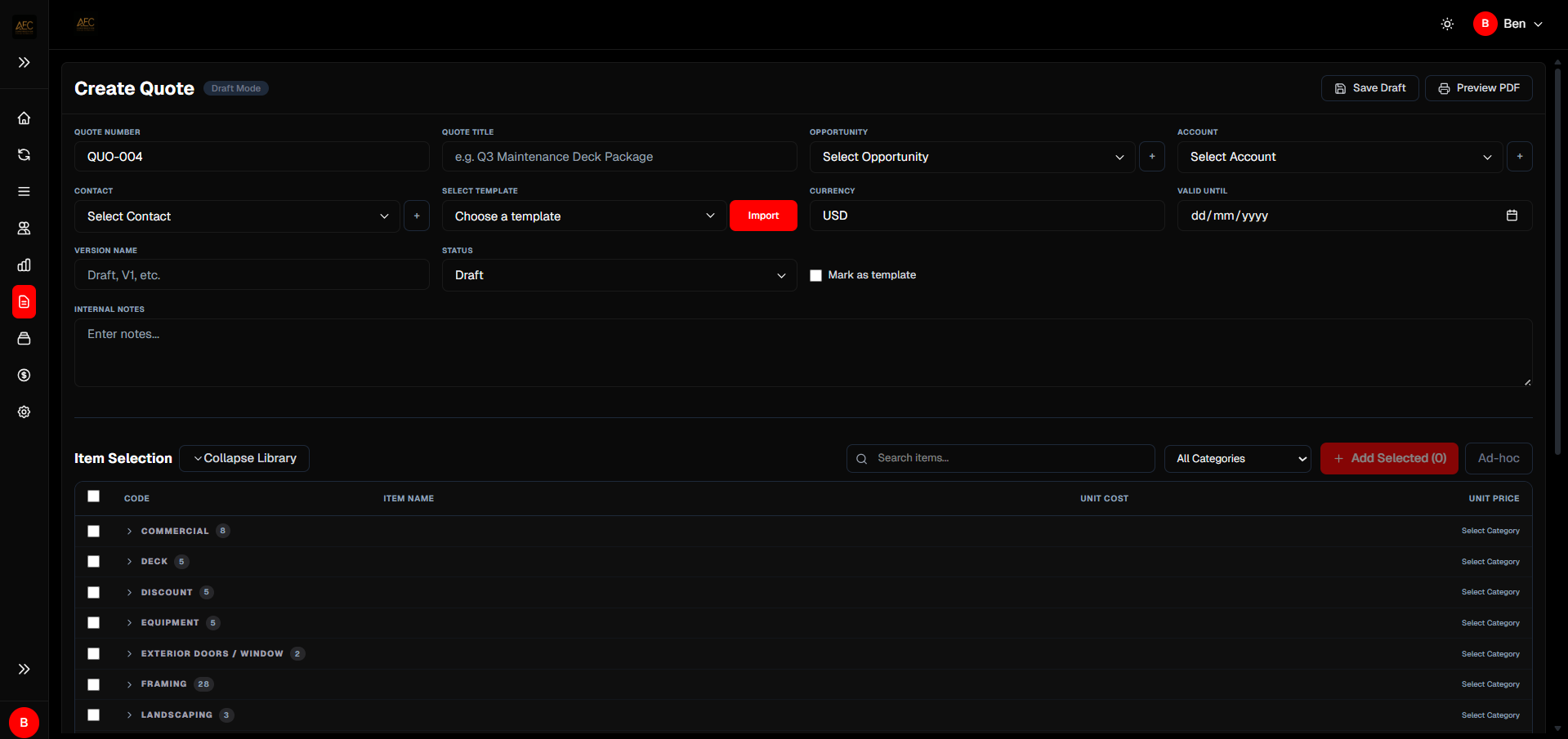Open the Home icon in sidebar

(24, 118)
